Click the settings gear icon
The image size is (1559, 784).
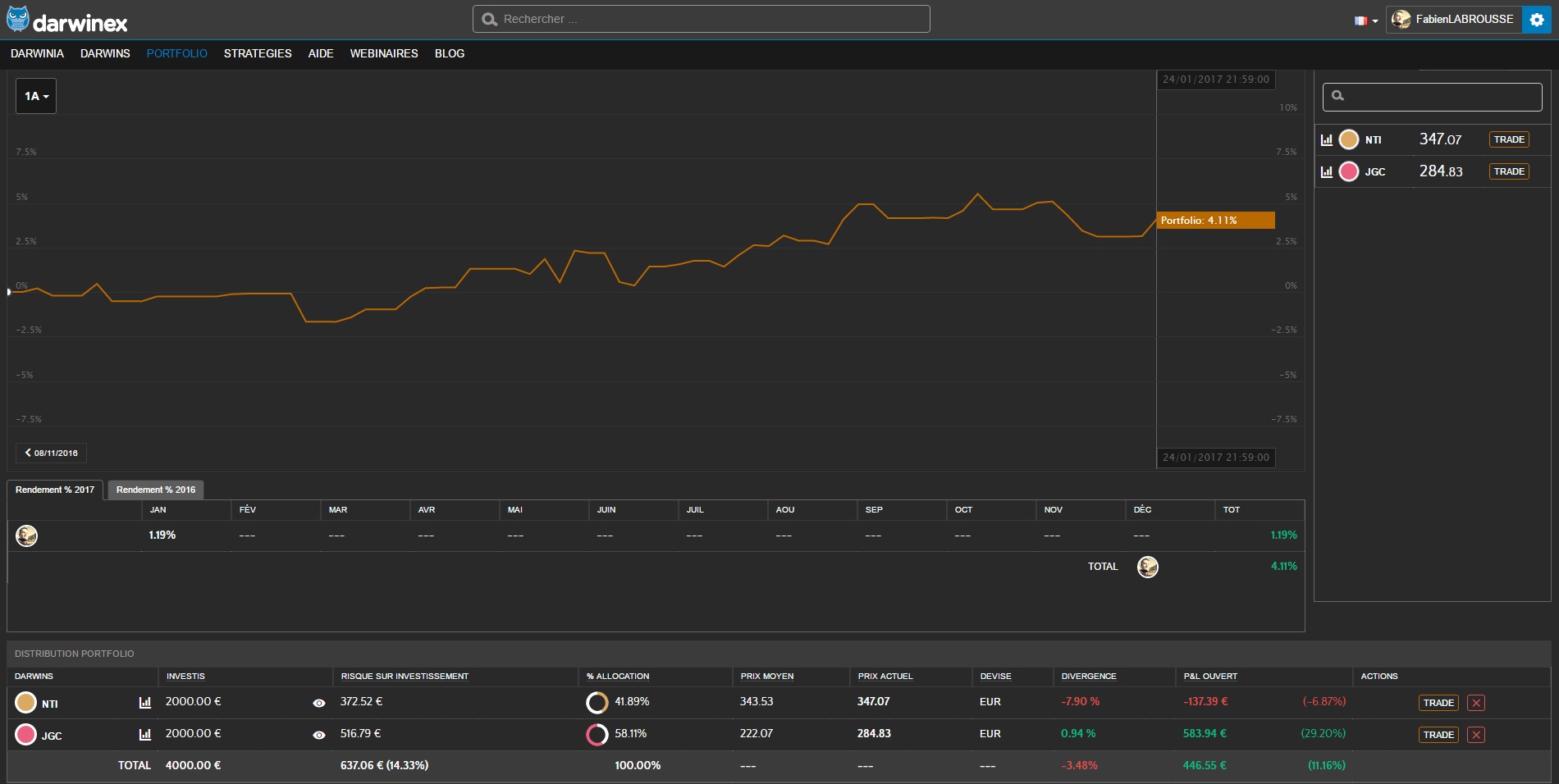tap(1536, 20)
